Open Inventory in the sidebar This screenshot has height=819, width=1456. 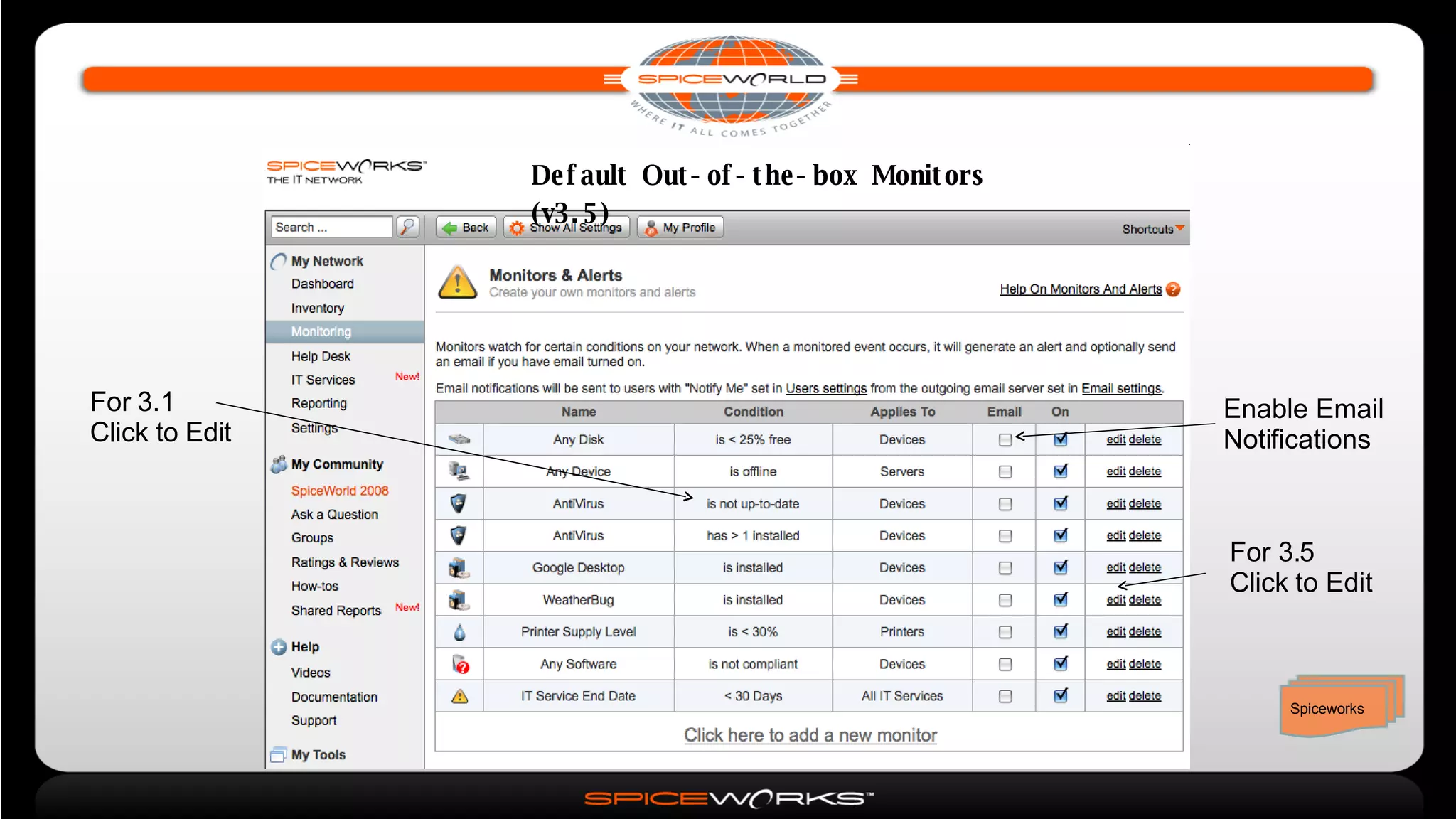pos(317,308)
